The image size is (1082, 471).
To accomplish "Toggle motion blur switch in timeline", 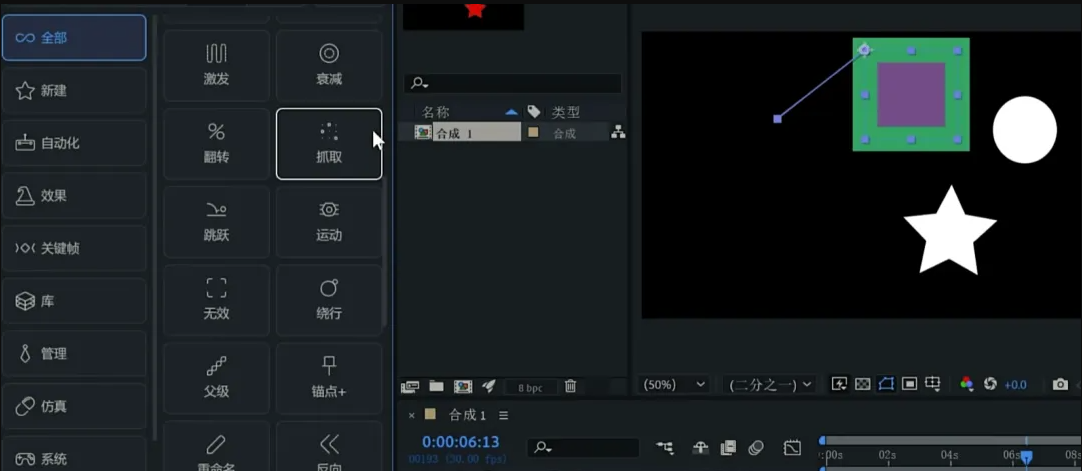I will [757, 448].
